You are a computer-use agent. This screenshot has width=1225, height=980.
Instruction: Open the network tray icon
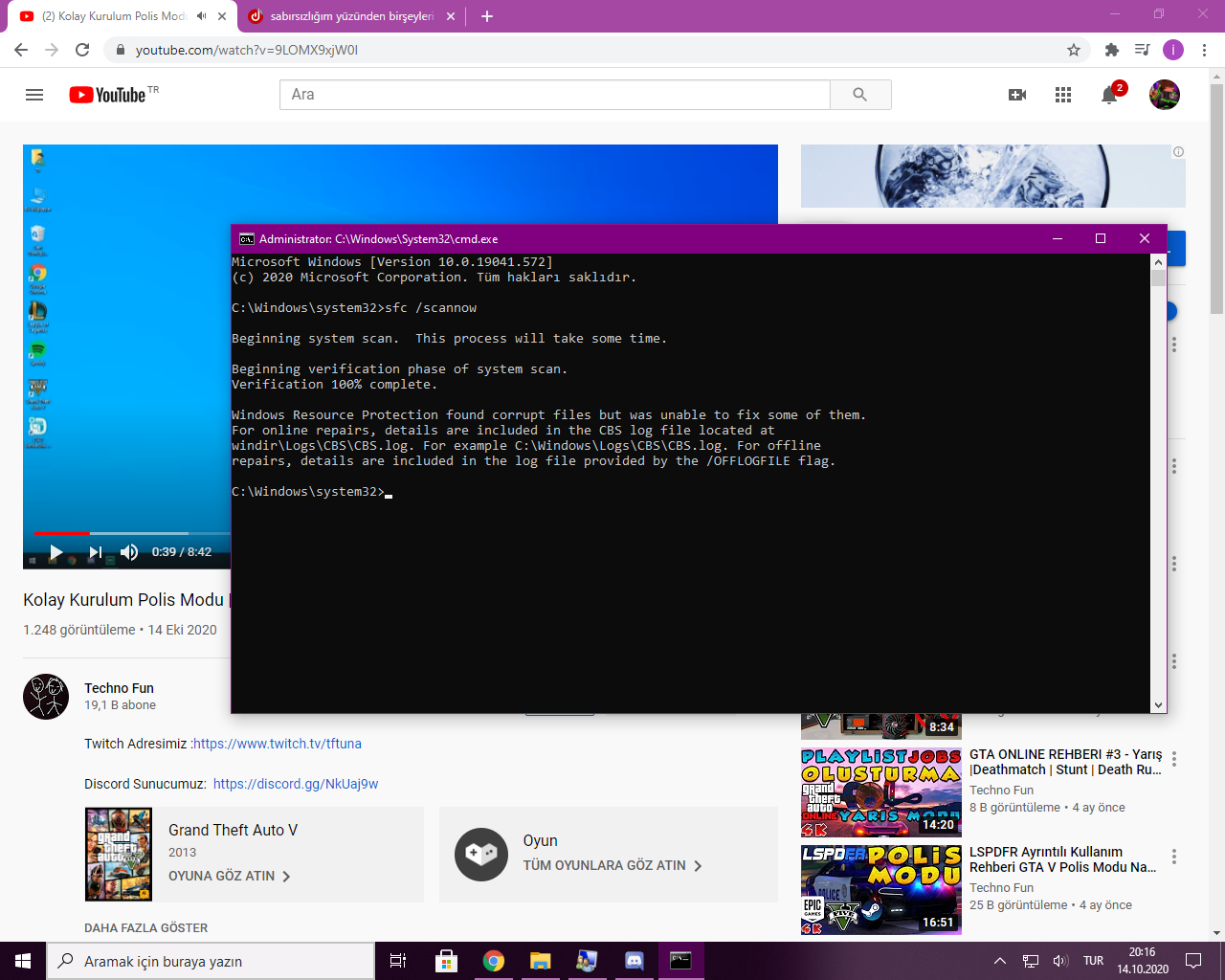click(x=1031, y=961)
